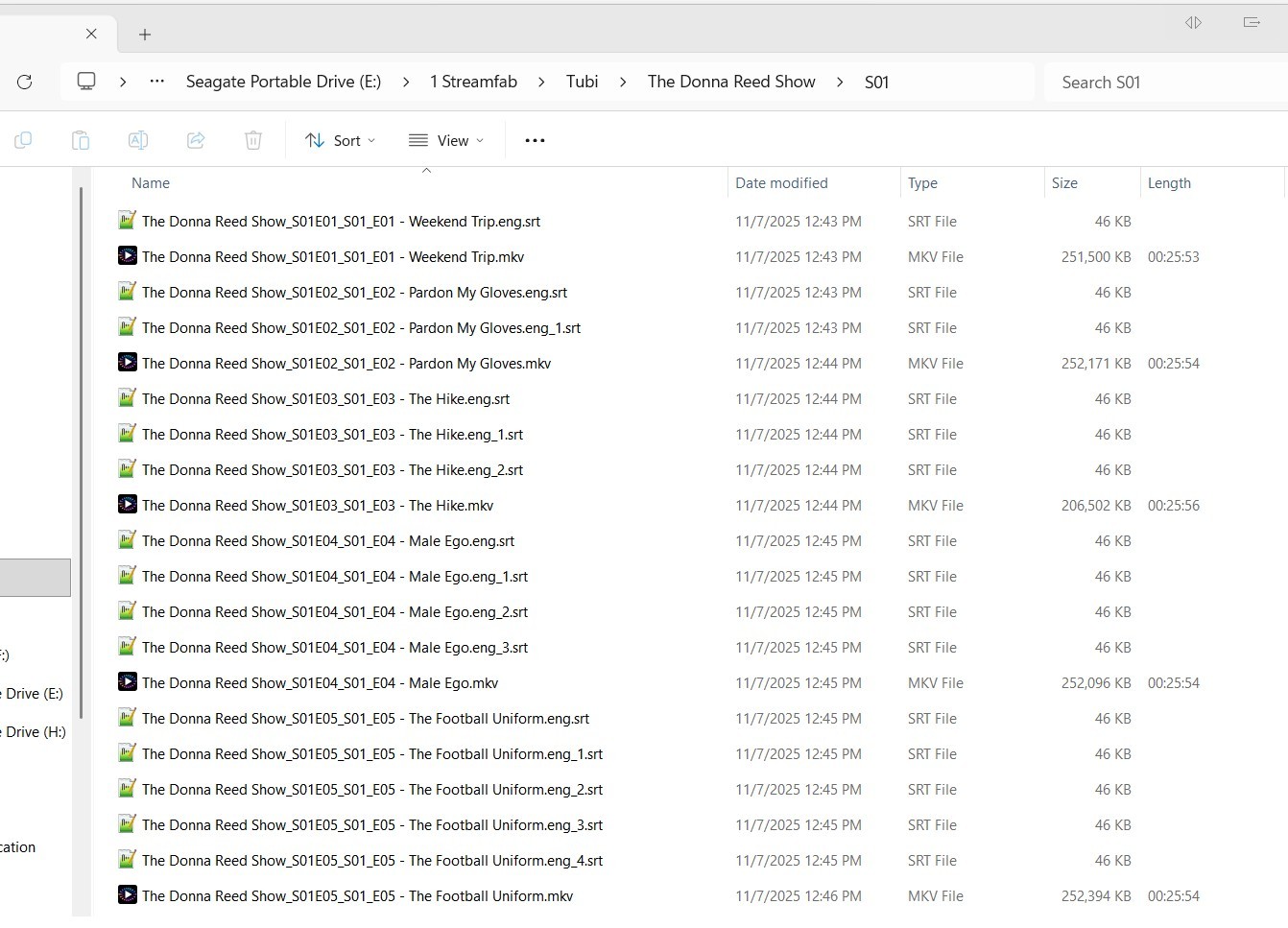Click the Rename icon in toolbar
This screenshot has height=928, width=1288.
coord(138,141)
